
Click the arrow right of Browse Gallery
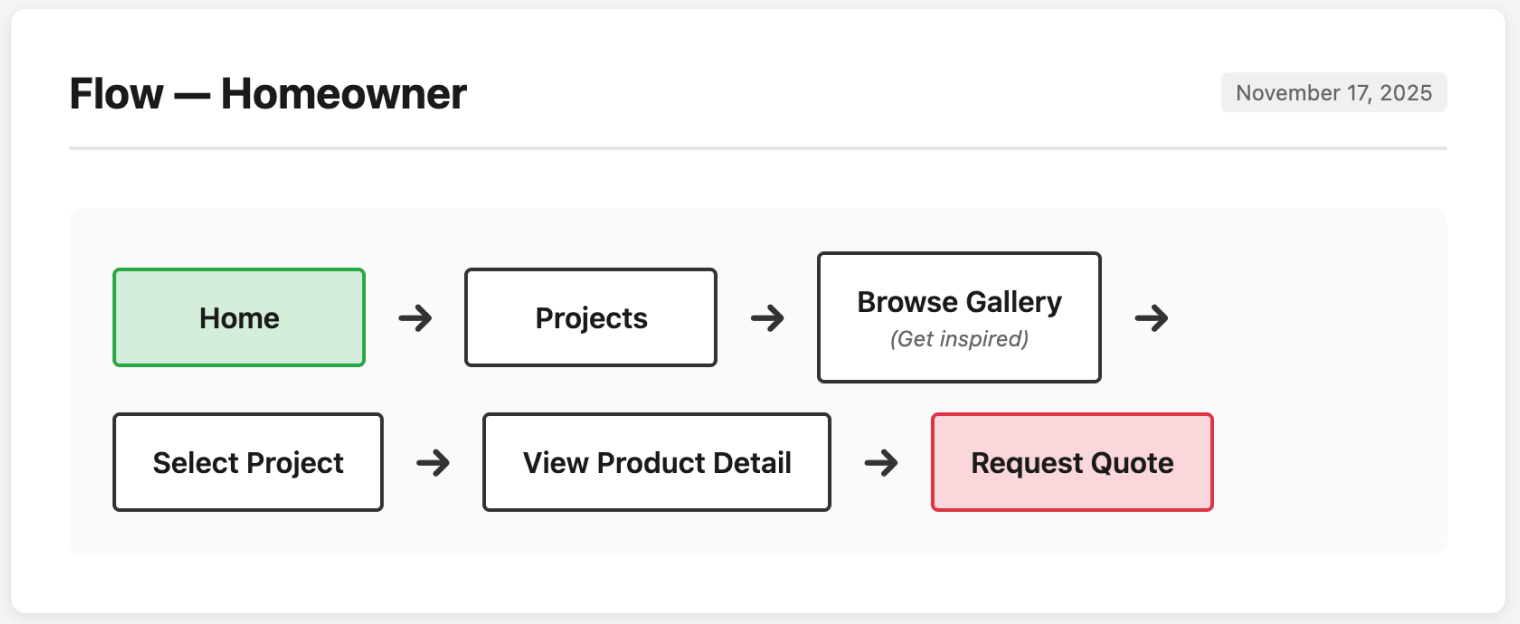(1152, 318)
